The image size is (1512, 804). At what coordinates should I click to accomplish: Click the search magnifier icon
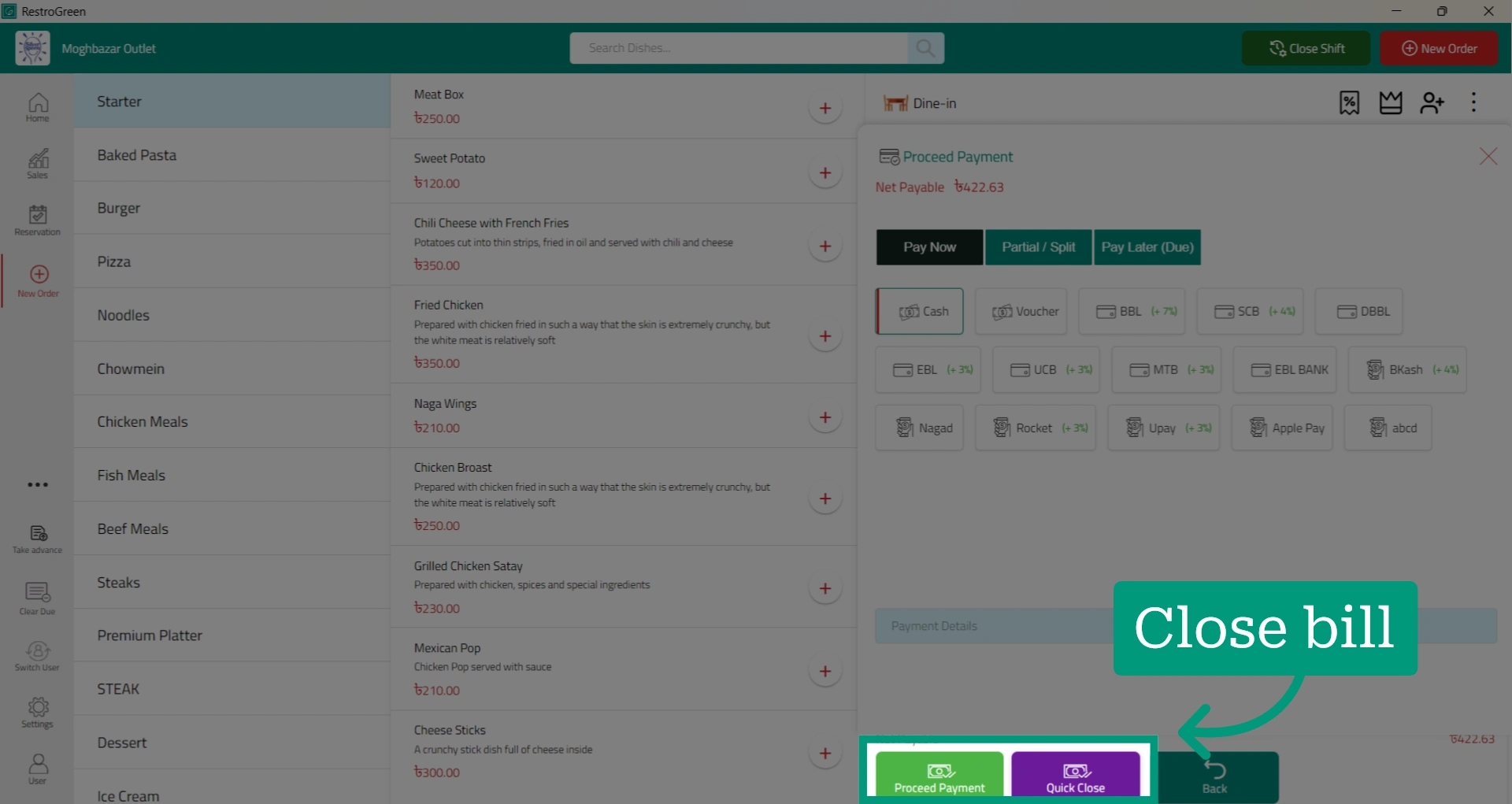(925, 48)
